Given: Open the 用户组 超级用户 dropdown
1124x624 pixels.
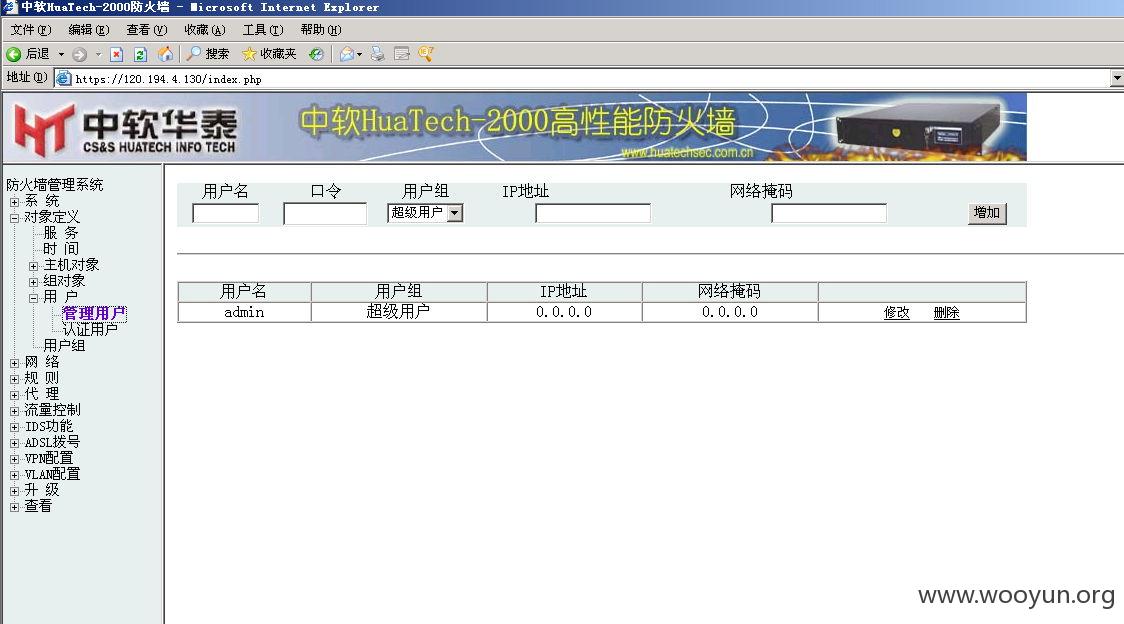Looking at the screenshot, I should (x=425, y=213).
